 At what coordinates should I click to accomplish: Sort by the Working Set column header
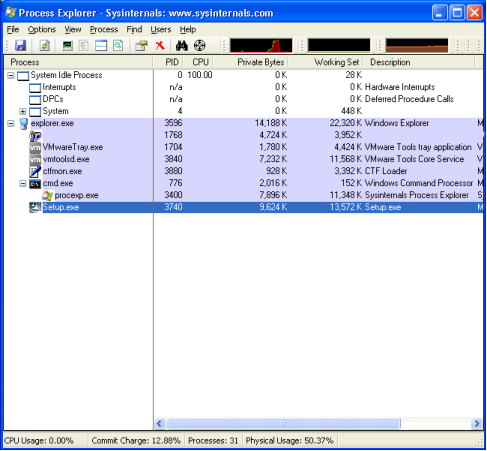point(326,62)
